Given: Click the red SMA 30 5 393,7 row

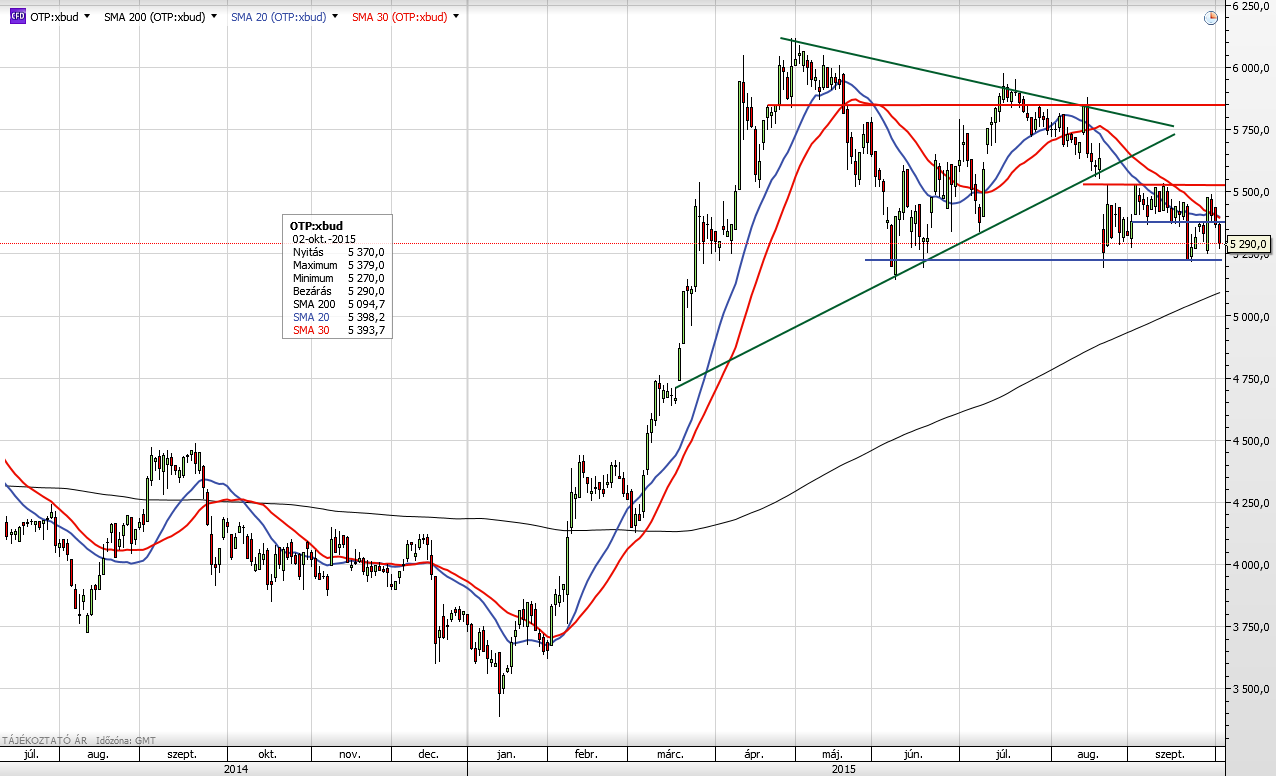Looking at the screenshot, I should [339, 330].
